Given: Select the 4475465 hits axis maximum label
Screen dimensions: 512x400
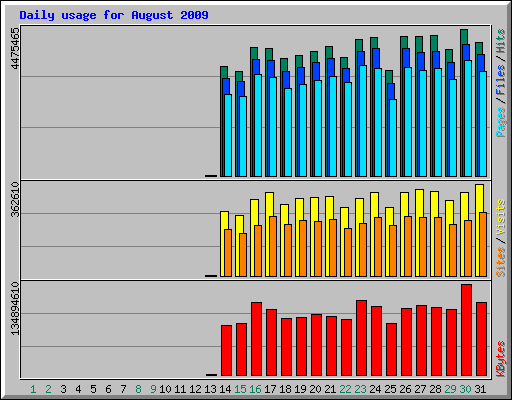Looking at the screenshot, I should coord(15,49).
